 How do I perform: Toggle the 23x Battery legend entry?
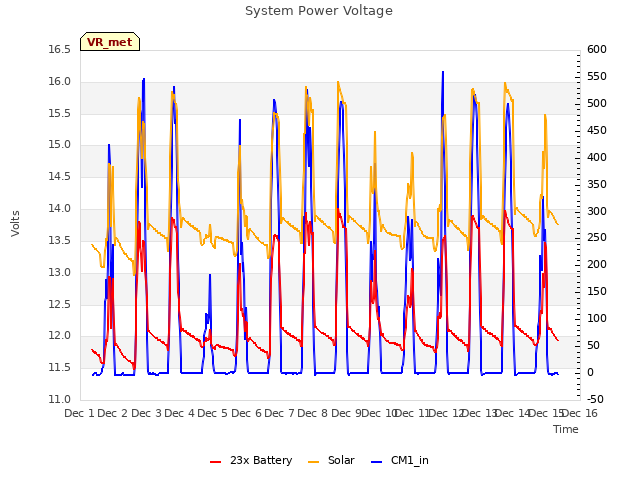click(x=251, y=460)
